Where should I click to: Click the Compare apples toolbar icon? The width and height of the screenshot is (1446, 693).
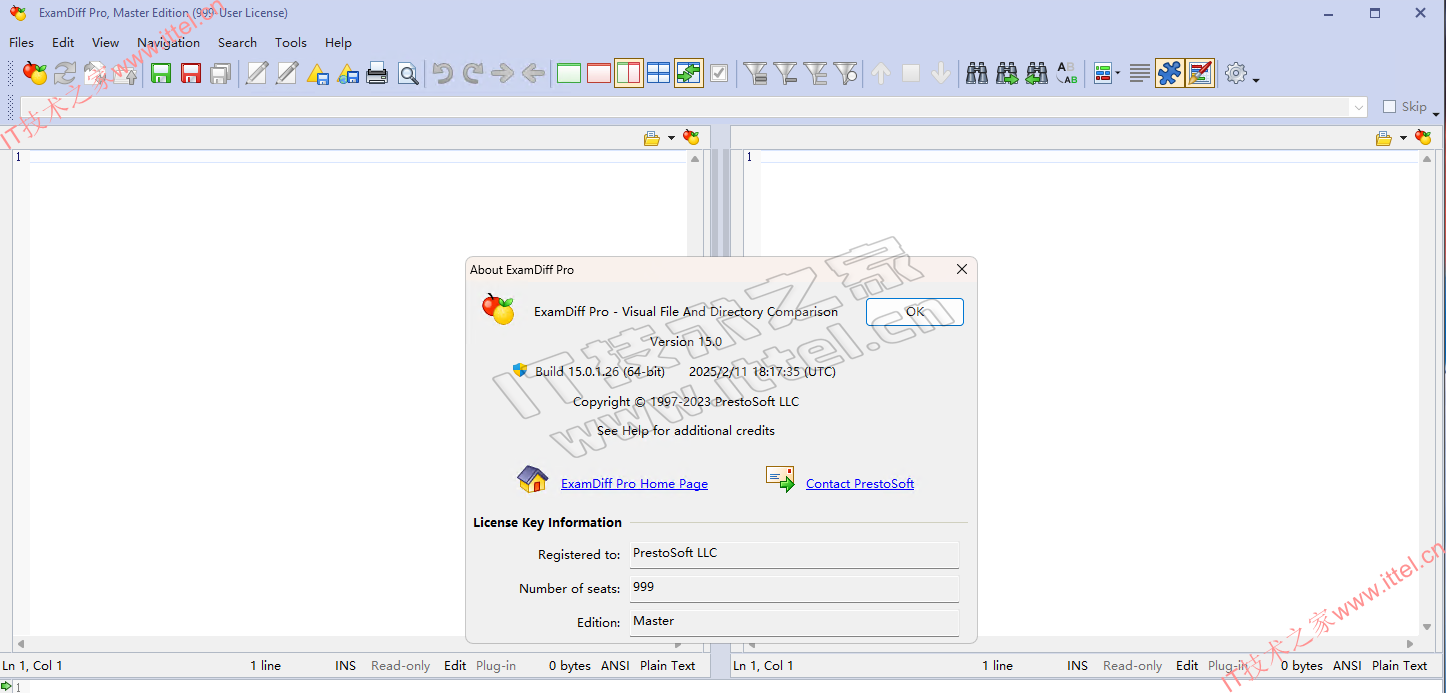point(35,73)
